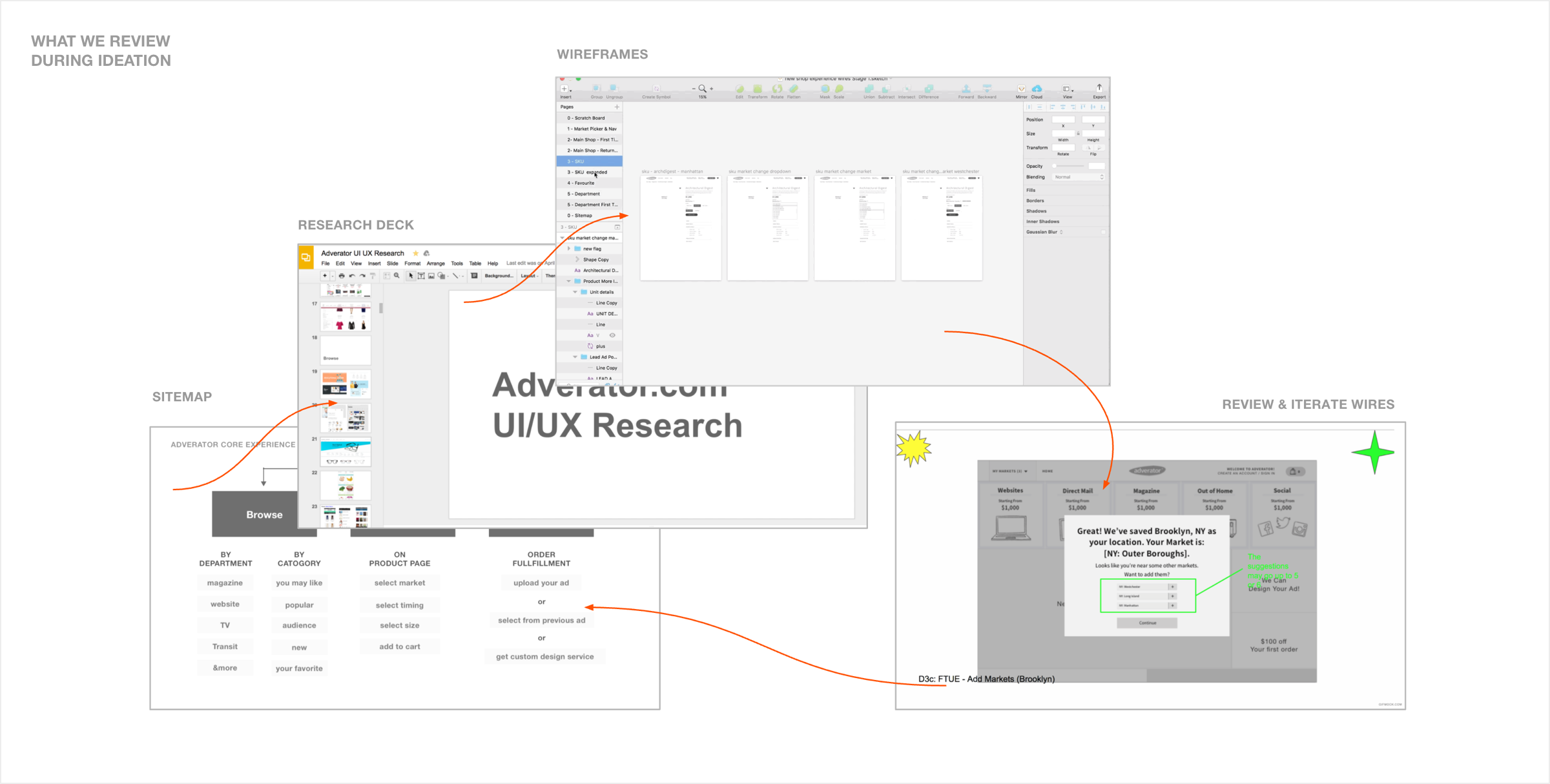
Task: Click Continue in the Brooklyn markets dialog
Action: [x=1147, y=623]
